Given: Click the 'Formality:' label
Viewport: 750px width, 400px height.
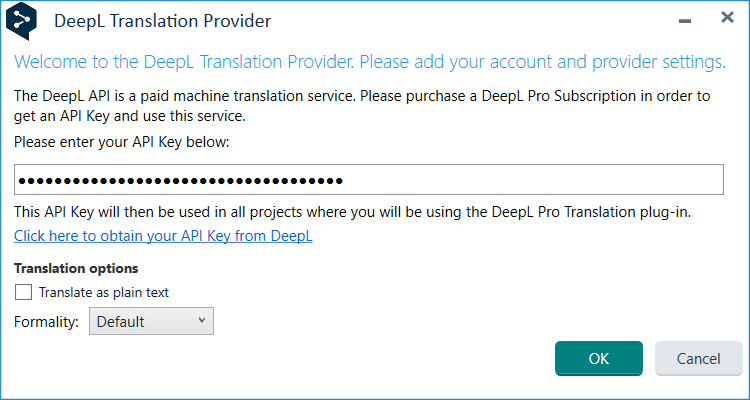Looking at the screenshot, I should [x=46, y=322].
